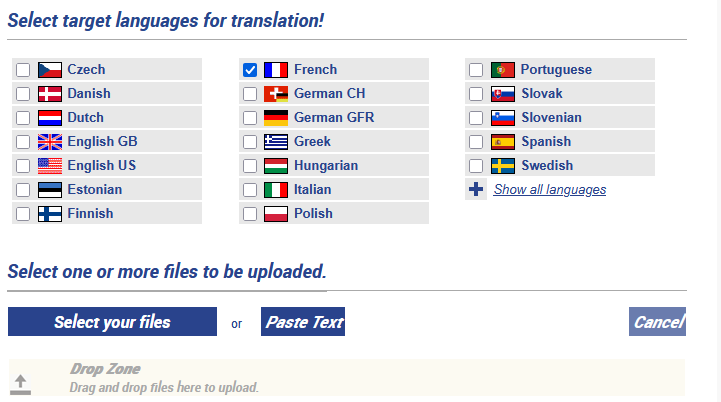Screen dimensions: 721x402
Task: Hit the Cancel button
Action: [657, 322]
